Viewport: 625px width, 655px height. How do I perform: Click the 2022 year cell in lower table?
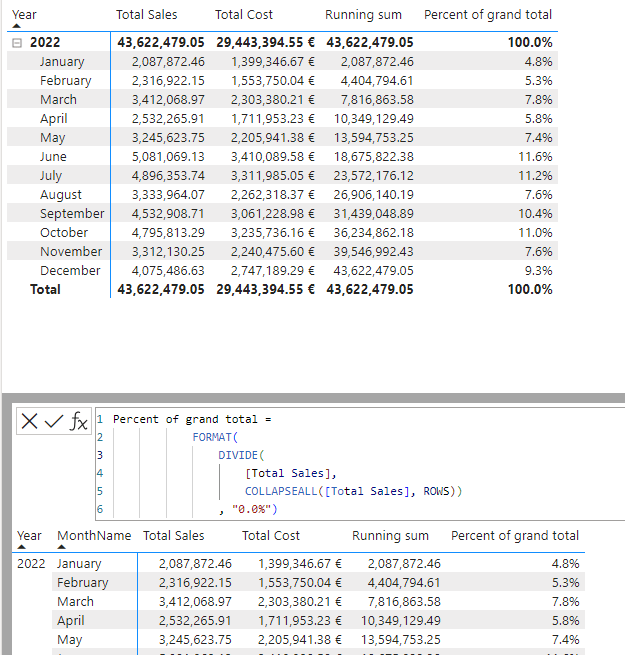[x=32, y=564]
